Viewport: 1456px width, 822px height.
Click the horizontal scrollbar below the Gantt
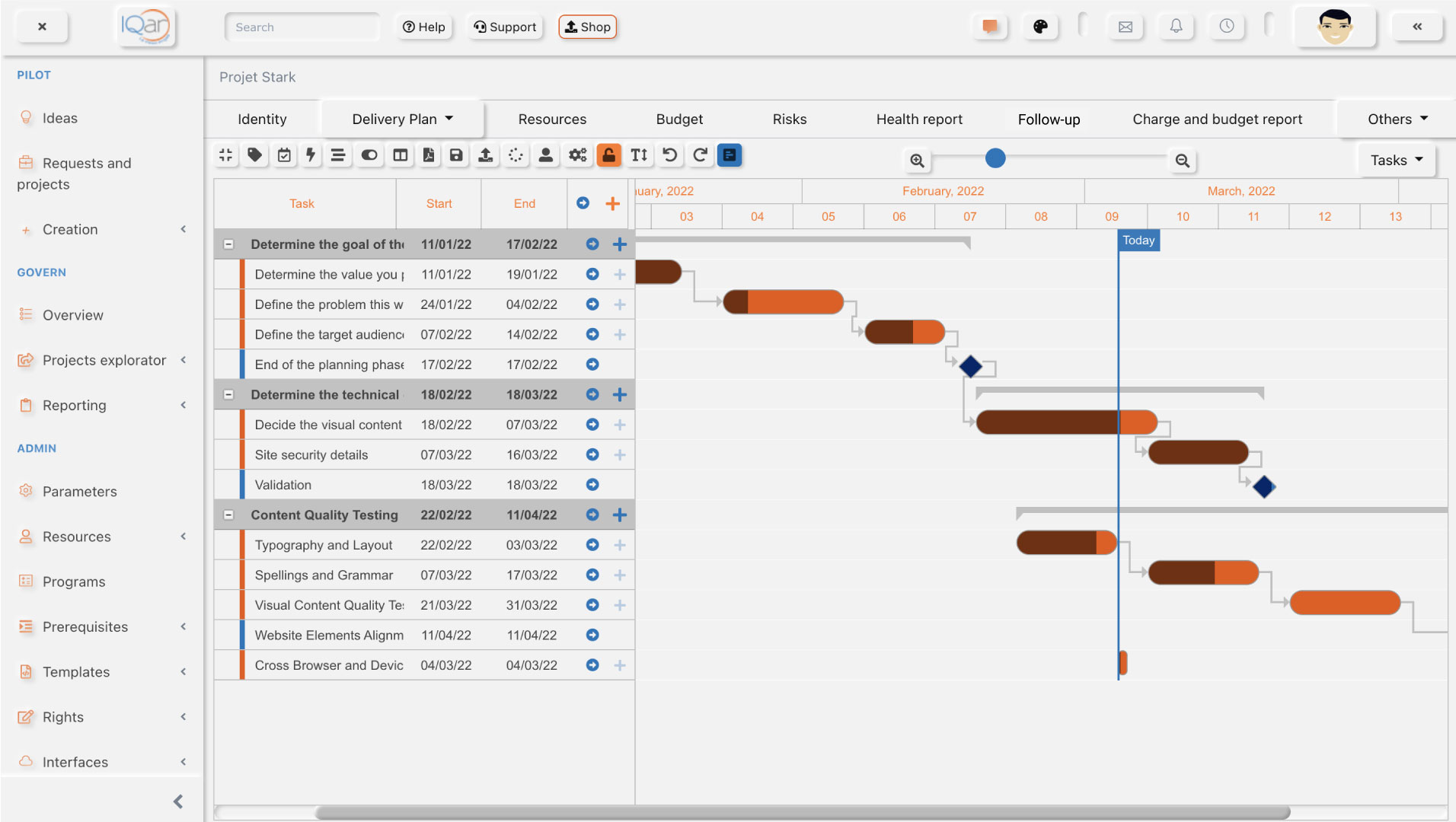(803, 812)
